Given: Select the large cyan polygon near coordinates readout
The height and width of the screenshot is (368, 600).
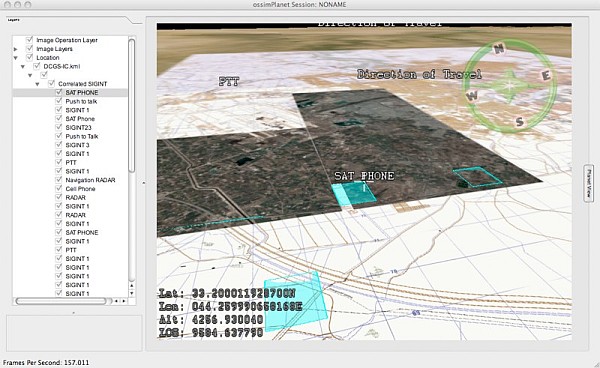Looking at the screenshot, I should tap(296, 301).
